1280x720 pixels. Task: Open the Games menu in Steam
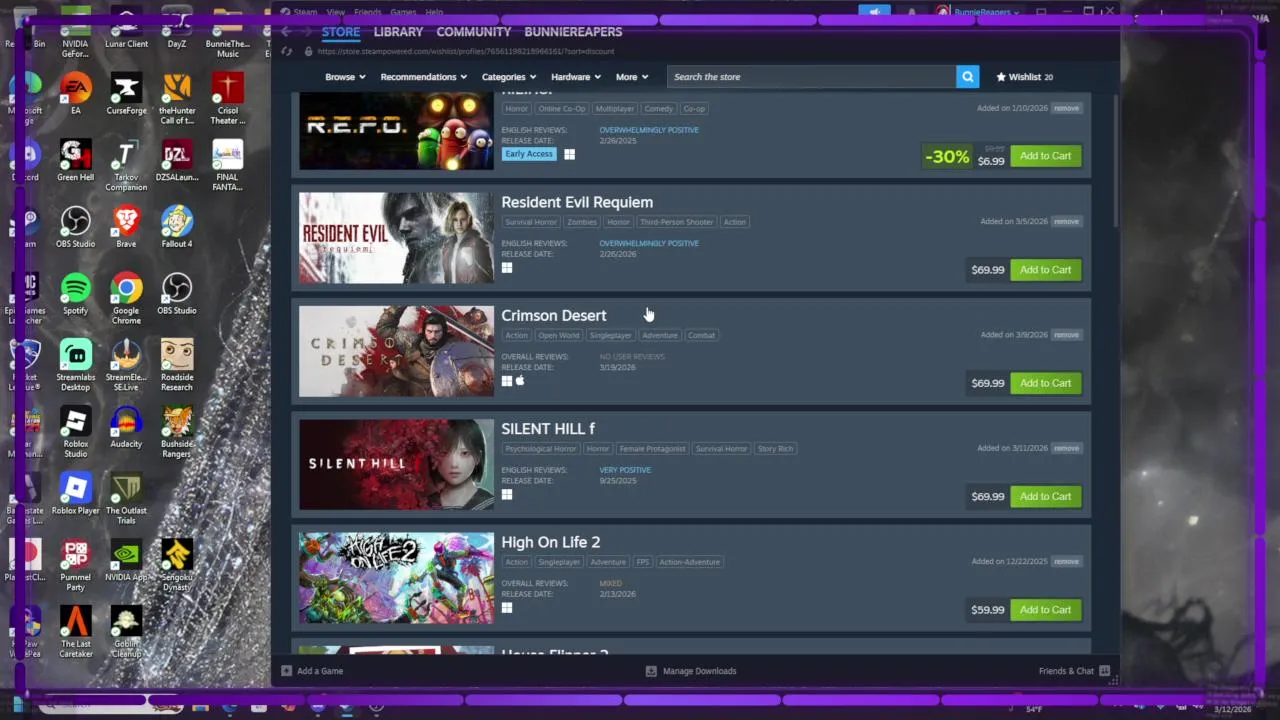pyautogui.click(x=403, y=12)
